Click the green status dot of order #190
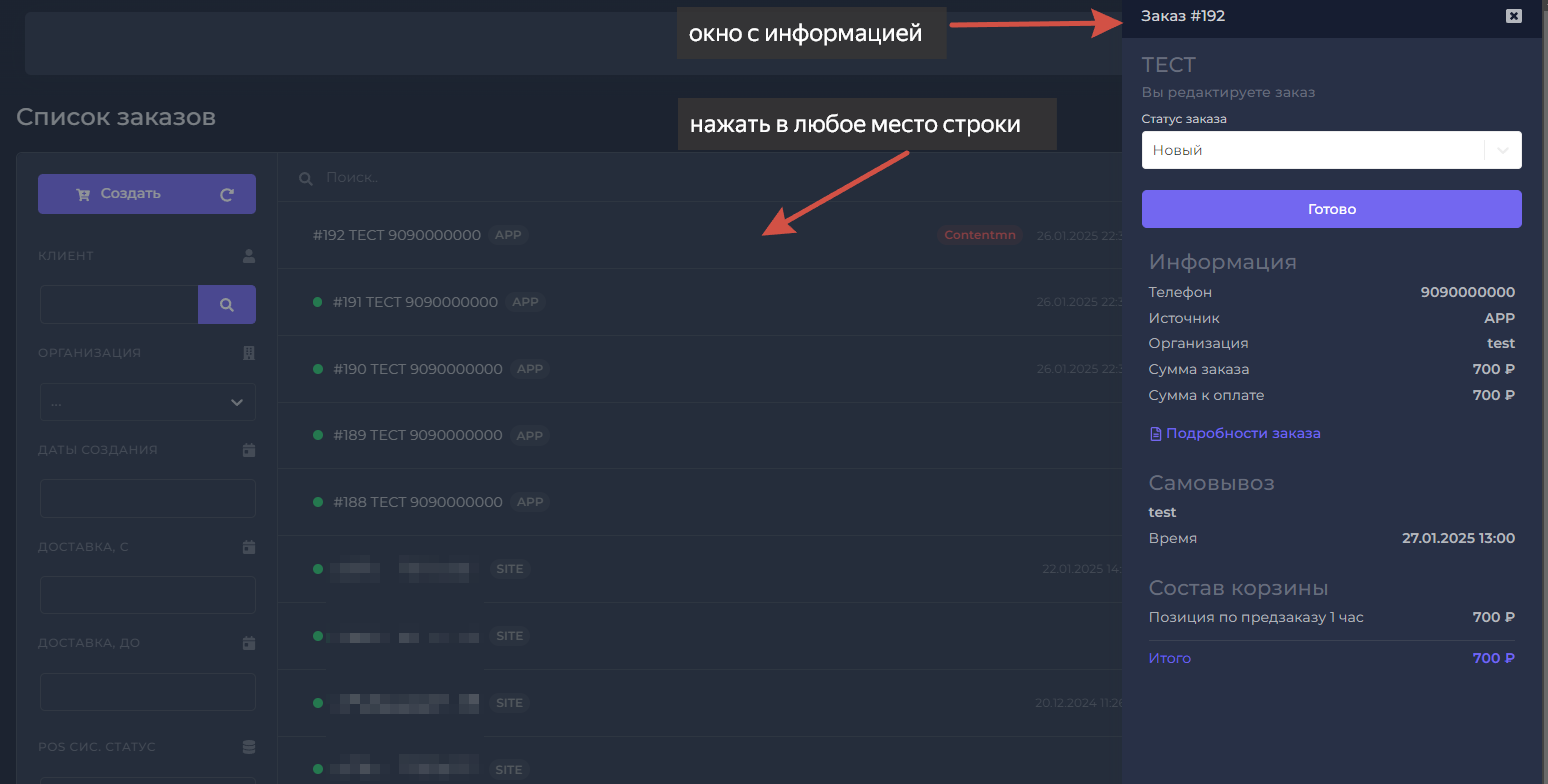1548x784 pixels. 318,369
